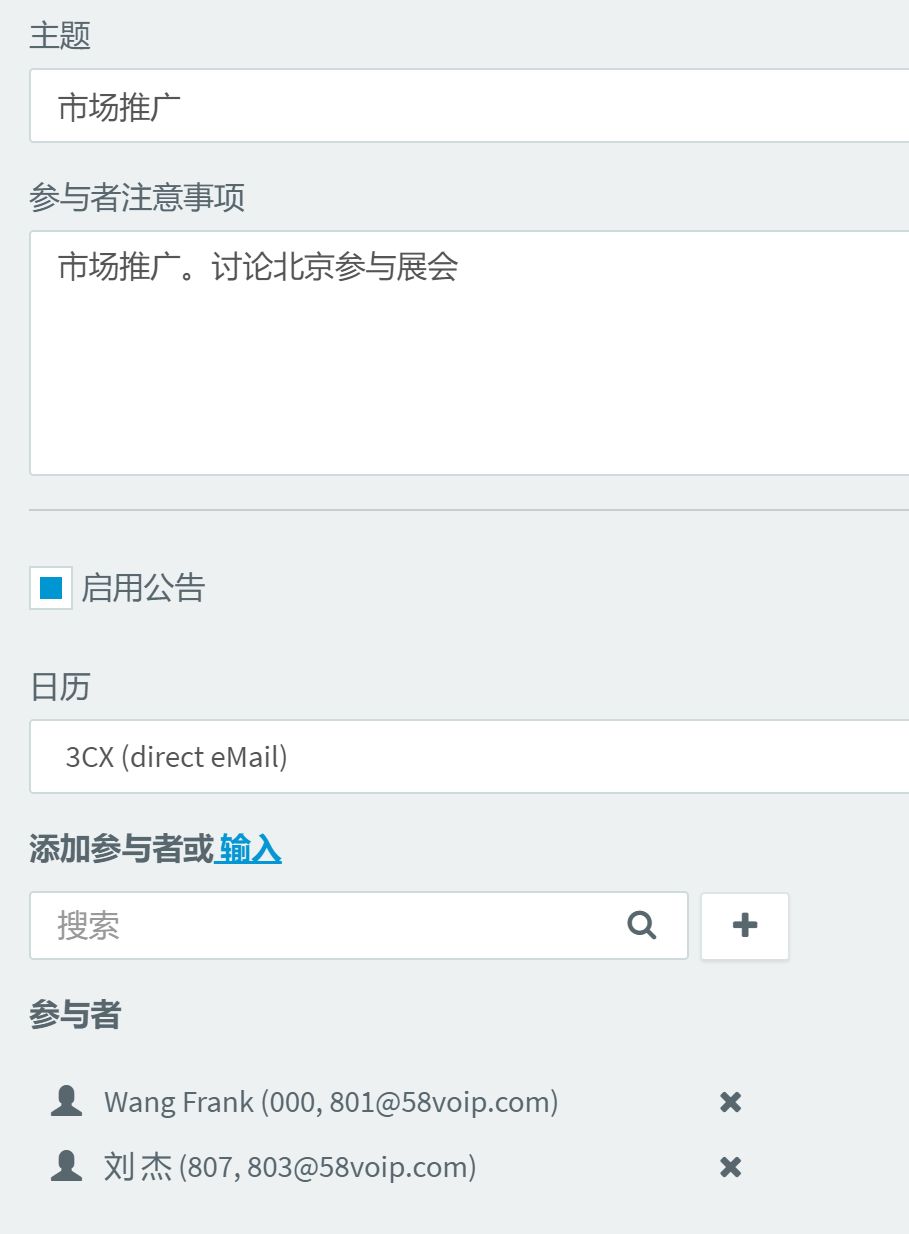This screenshot has width=909, height=1234.
Task: Click the person icon beside Wang Frank
Action: pyautogui.click(x=66, y=1101)
